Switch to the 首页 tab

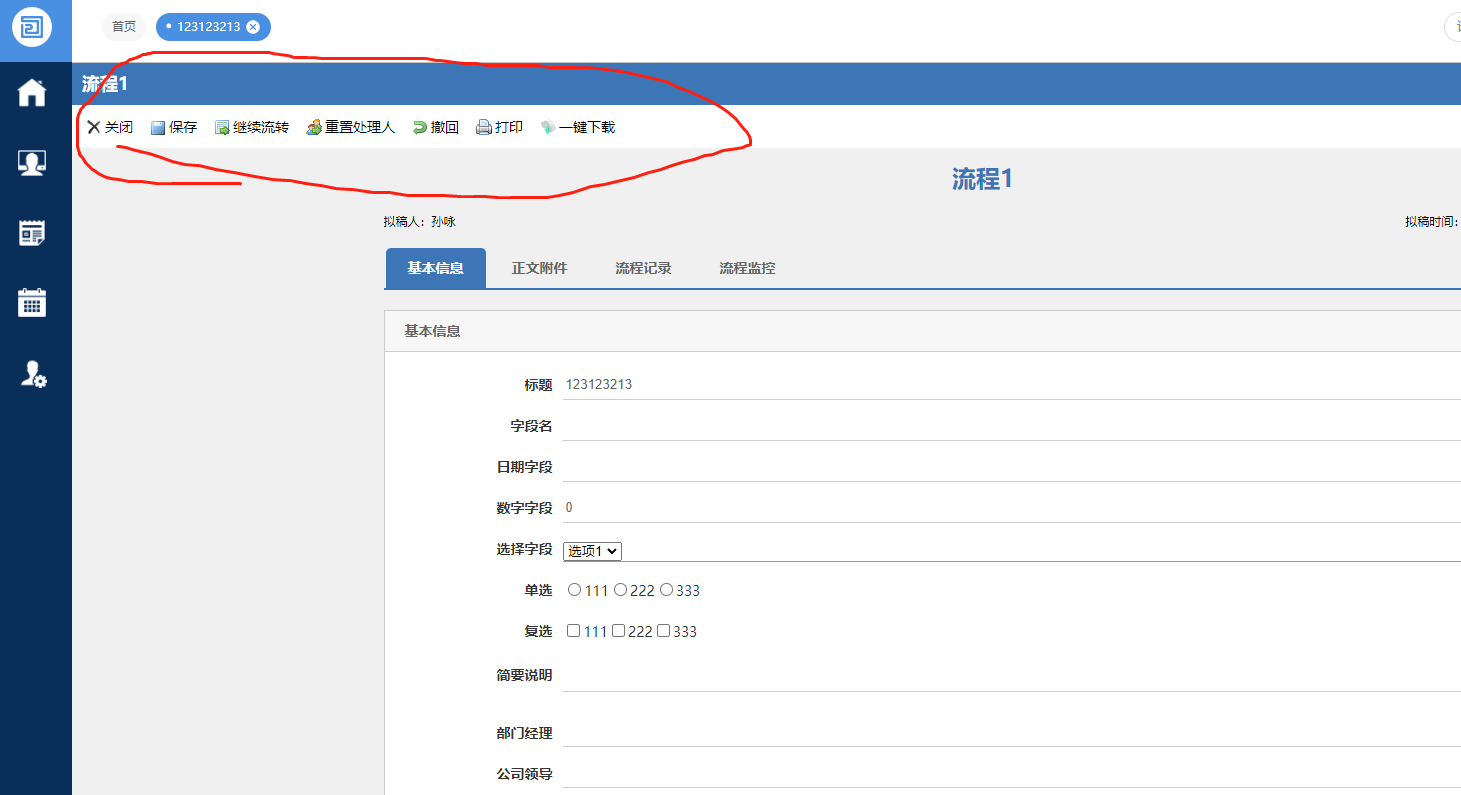pos(124,27)
